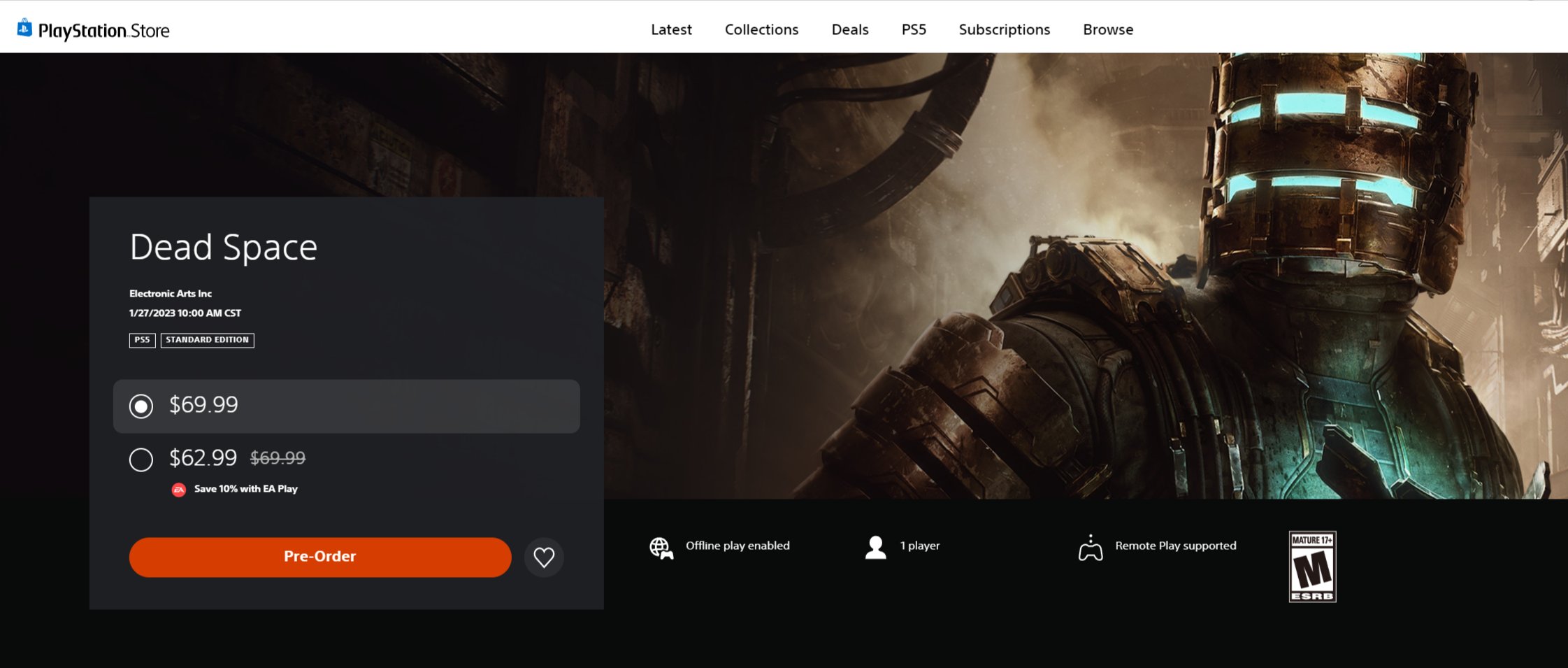
Task: Add Dead Space to wishlist heart
Action: (x=544, y=557)
